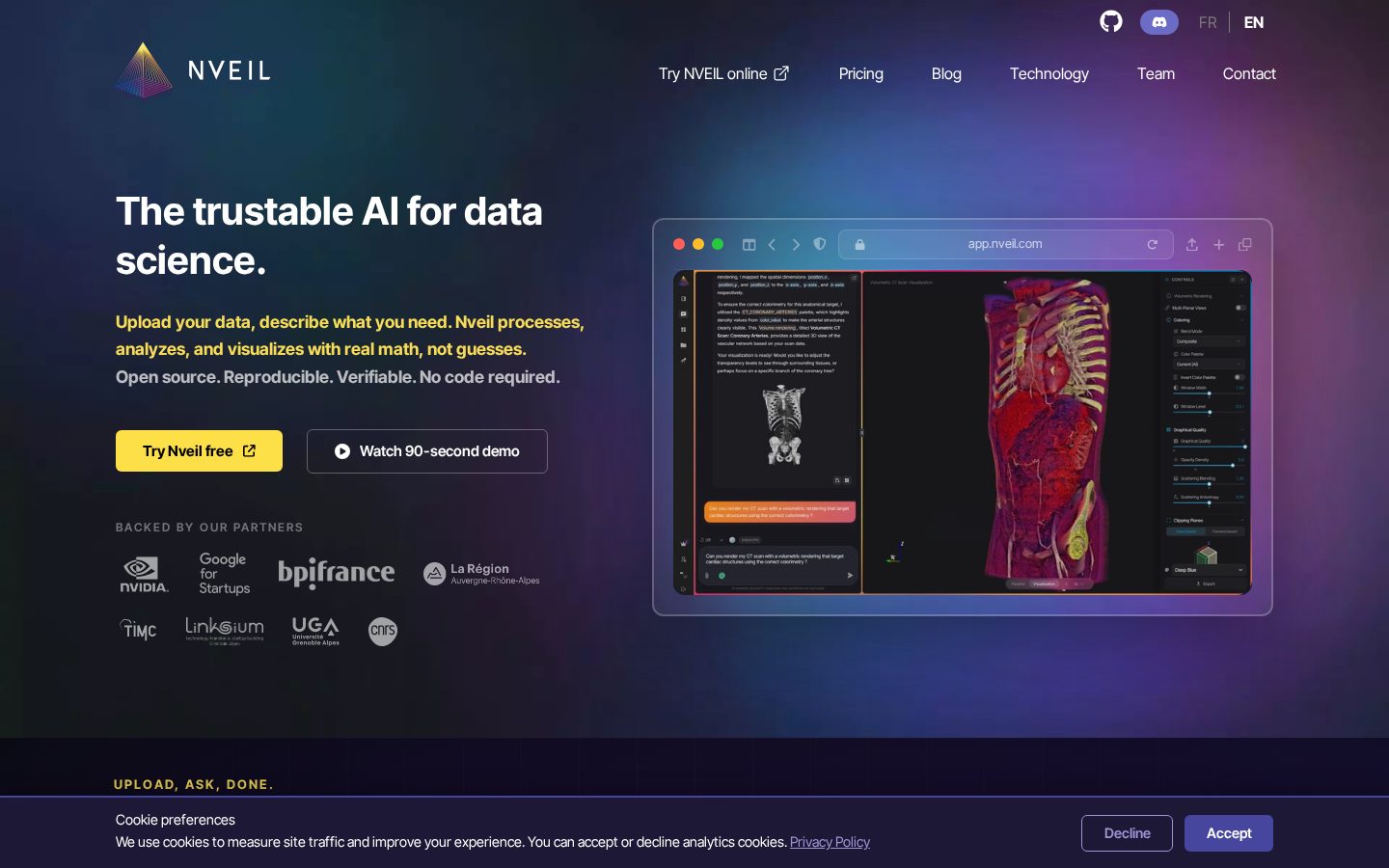Click the La Région Auvergne-Rhône-Alpes logo
1389x868 pixels.
[x=481, y=574]
